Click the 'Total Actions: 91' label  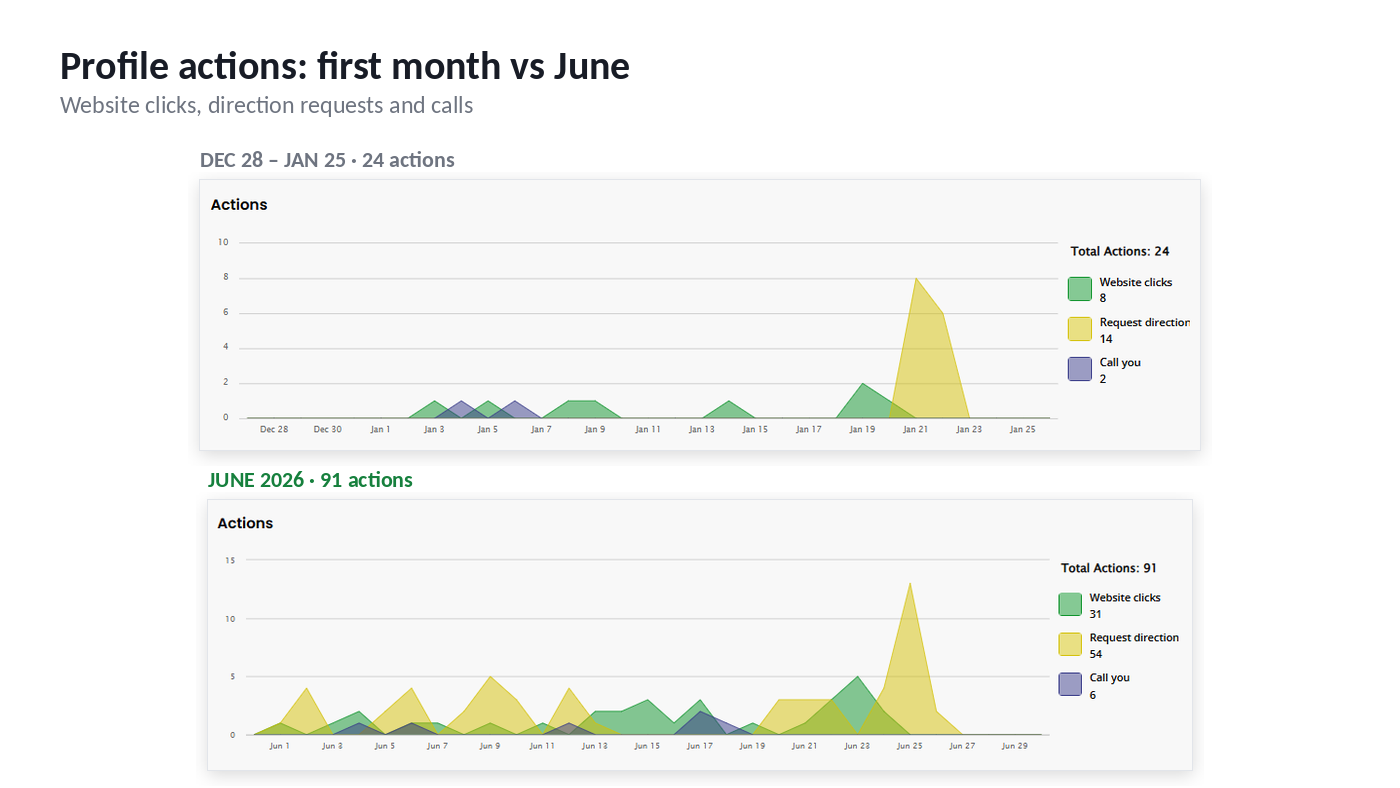[1109, 568]
